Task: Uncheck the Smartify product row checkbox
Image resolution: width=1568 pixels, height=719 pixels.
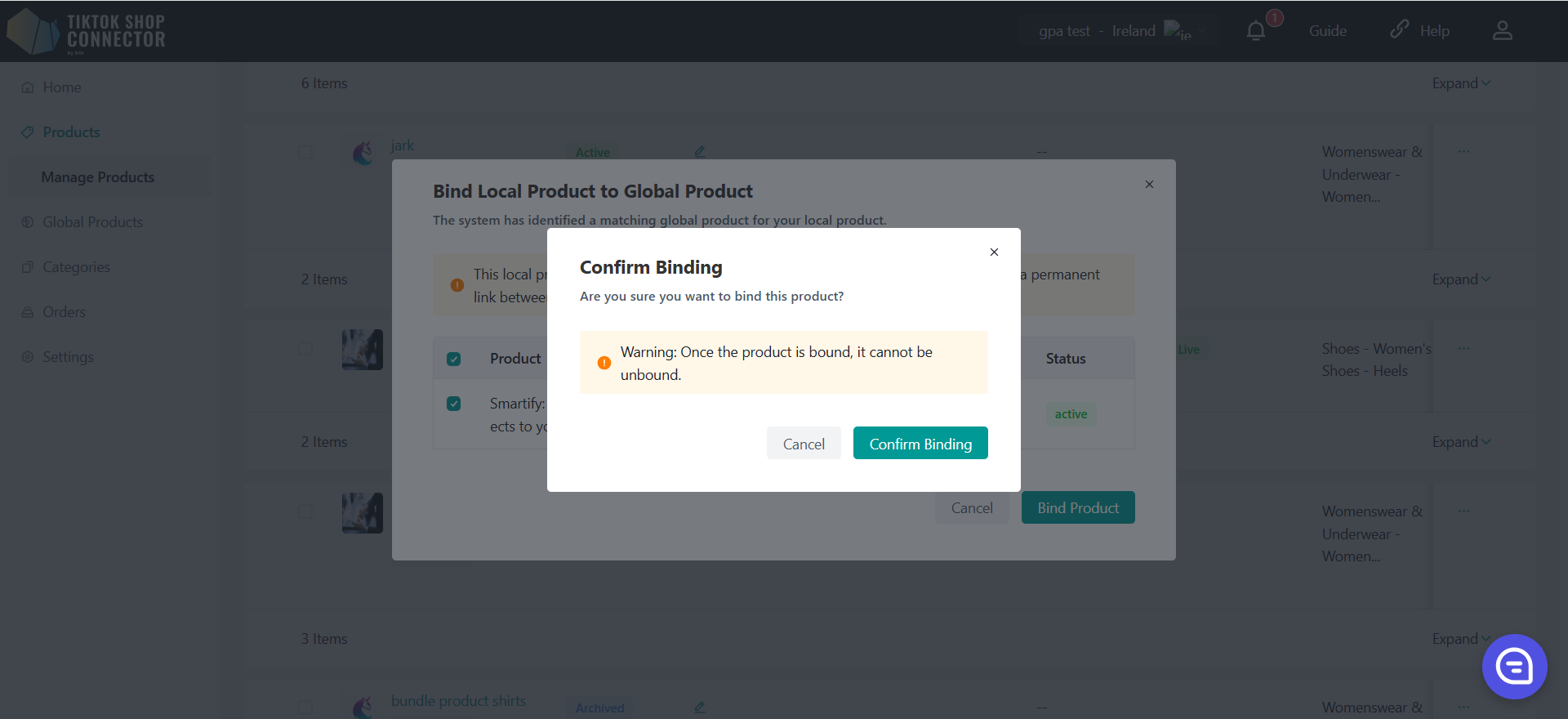Action: tap(454, 404)
